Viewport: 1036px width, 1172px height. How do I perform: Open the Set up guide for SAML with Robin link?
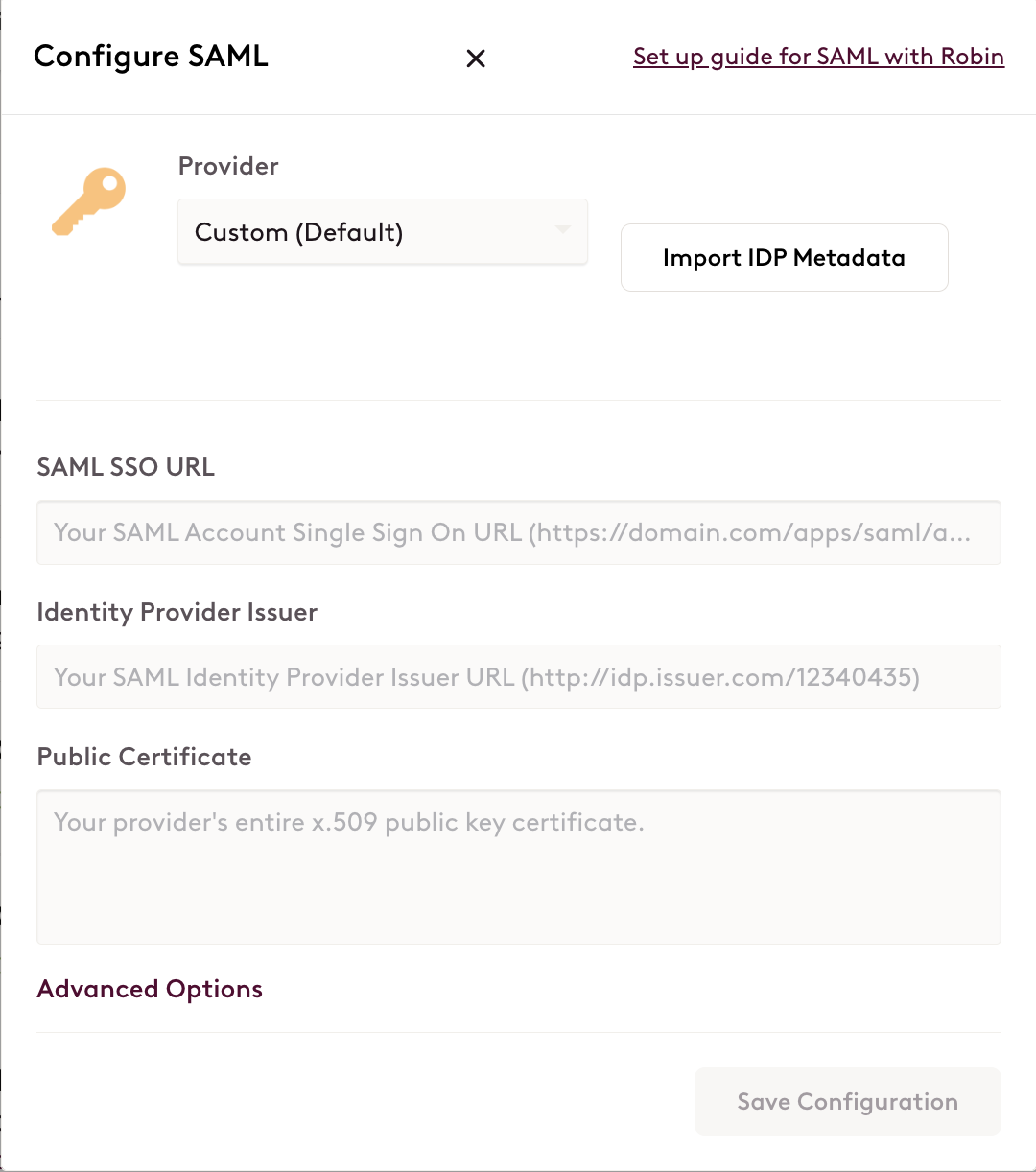coord(818,57)
